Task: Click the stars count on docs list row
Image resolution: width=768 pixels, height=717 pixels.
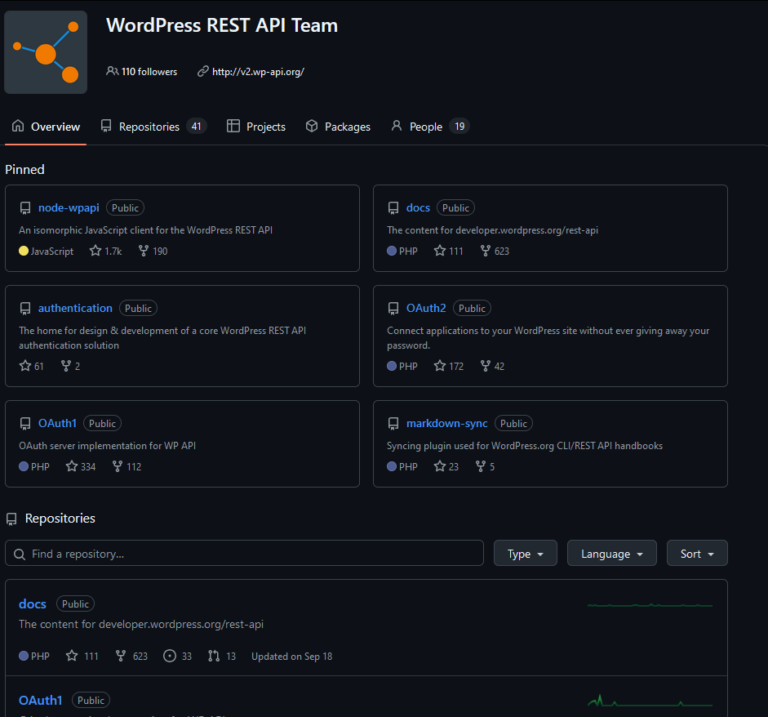Action: click(82, 656)
